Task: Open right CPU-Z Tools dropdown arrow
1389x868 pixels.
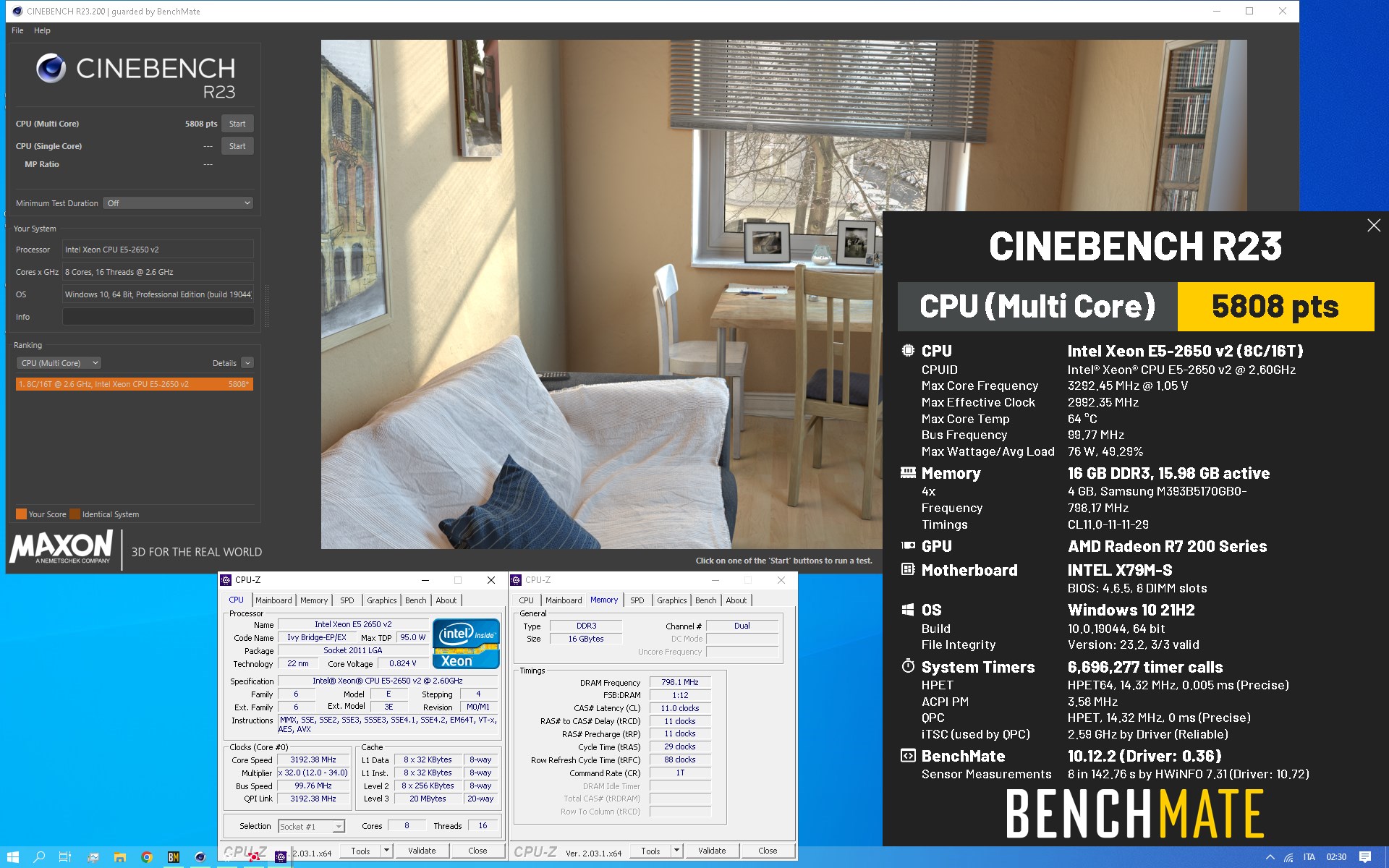Action: [677, 851]
